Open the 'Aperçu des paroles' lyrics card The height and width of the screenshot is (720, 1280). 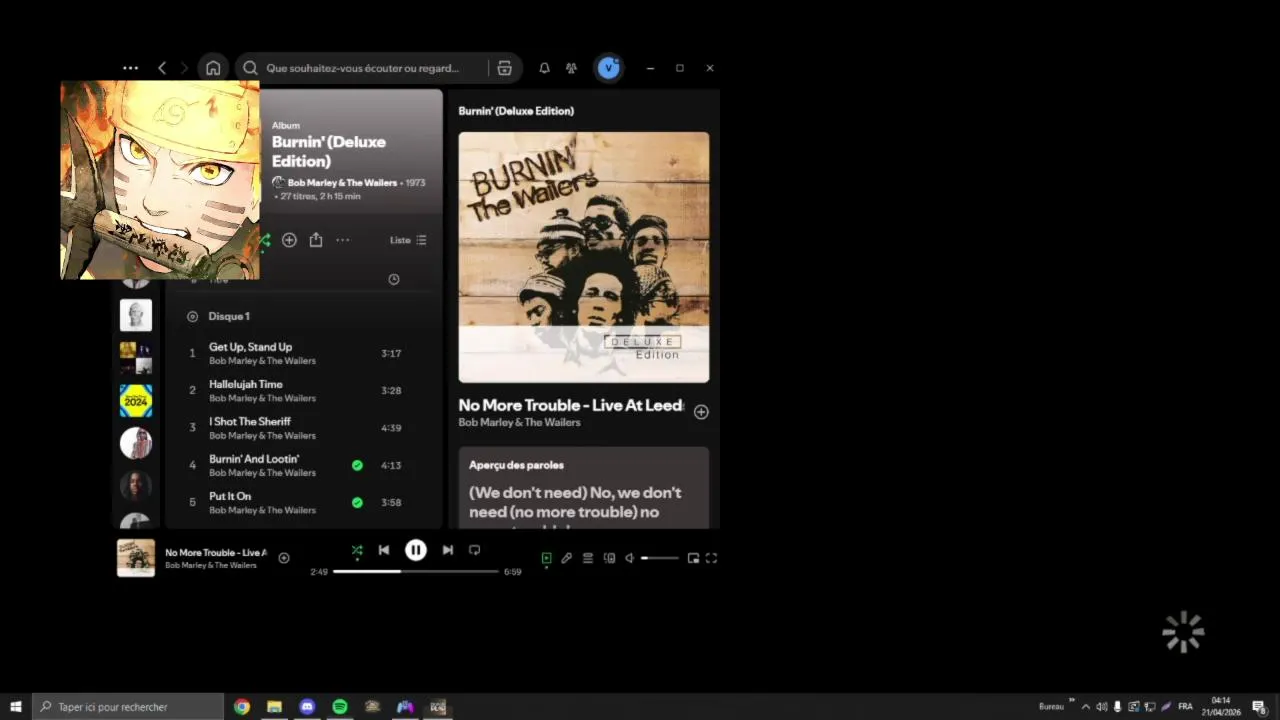tap(584, 488)
